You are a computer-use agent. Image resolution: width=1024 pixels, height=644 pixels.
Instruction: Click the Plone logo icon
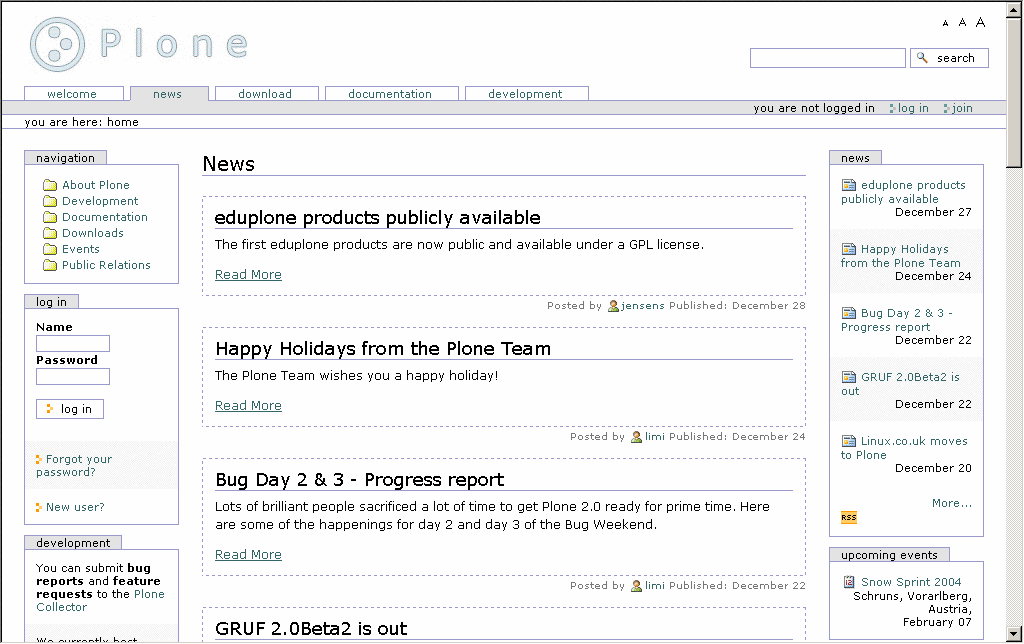(x=58, y=45)
